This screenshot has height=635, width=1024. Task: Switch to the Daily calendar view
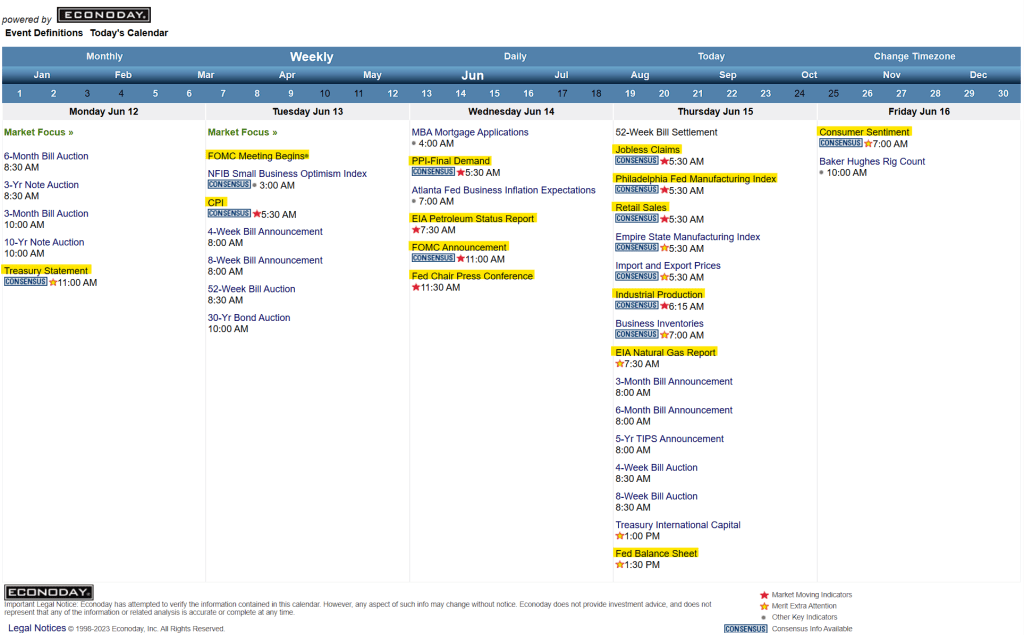pyautogui.click(x=515, y=57)
